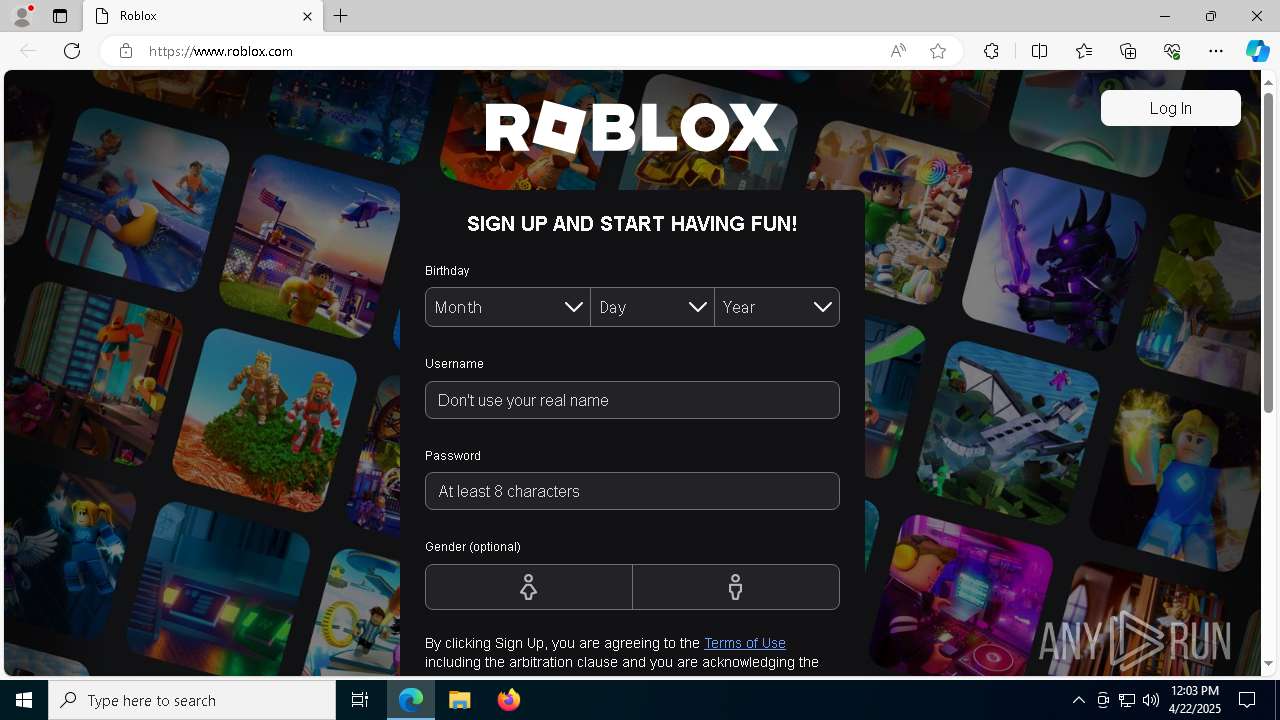
Task: Click the address bar URL
Action: tap(221, 51)
